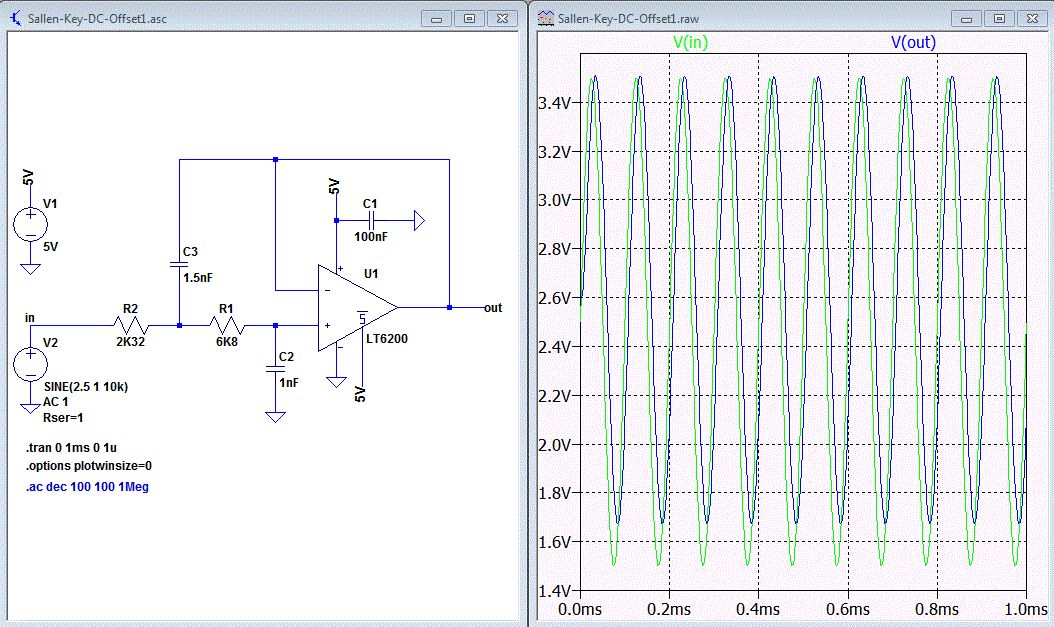Image resolution: width=1054 pixels, height=627 pixels.
Task: Click the 1nF capacitor value
Action: click(288, 382)
